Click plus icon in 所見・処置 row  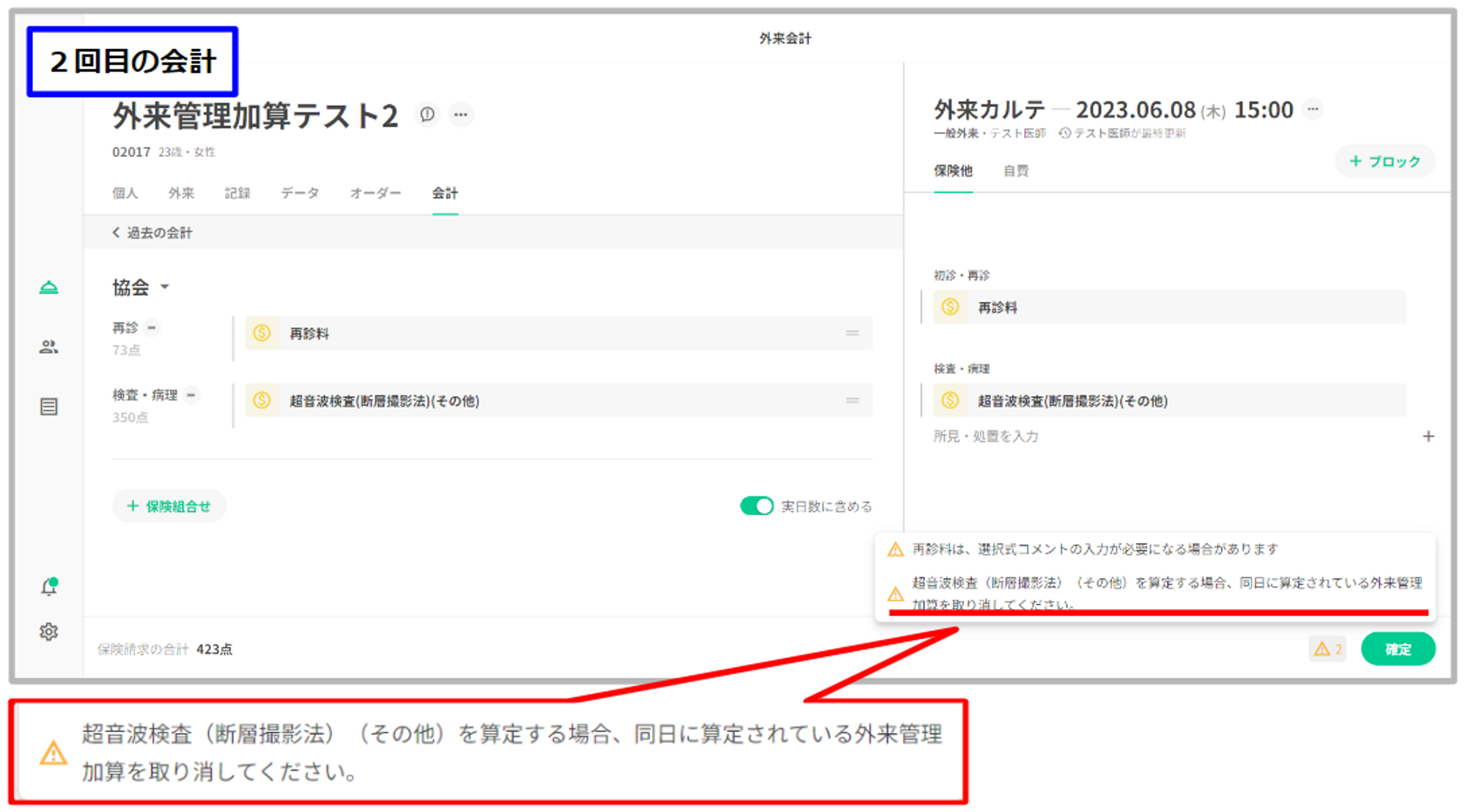[1428, 437]
